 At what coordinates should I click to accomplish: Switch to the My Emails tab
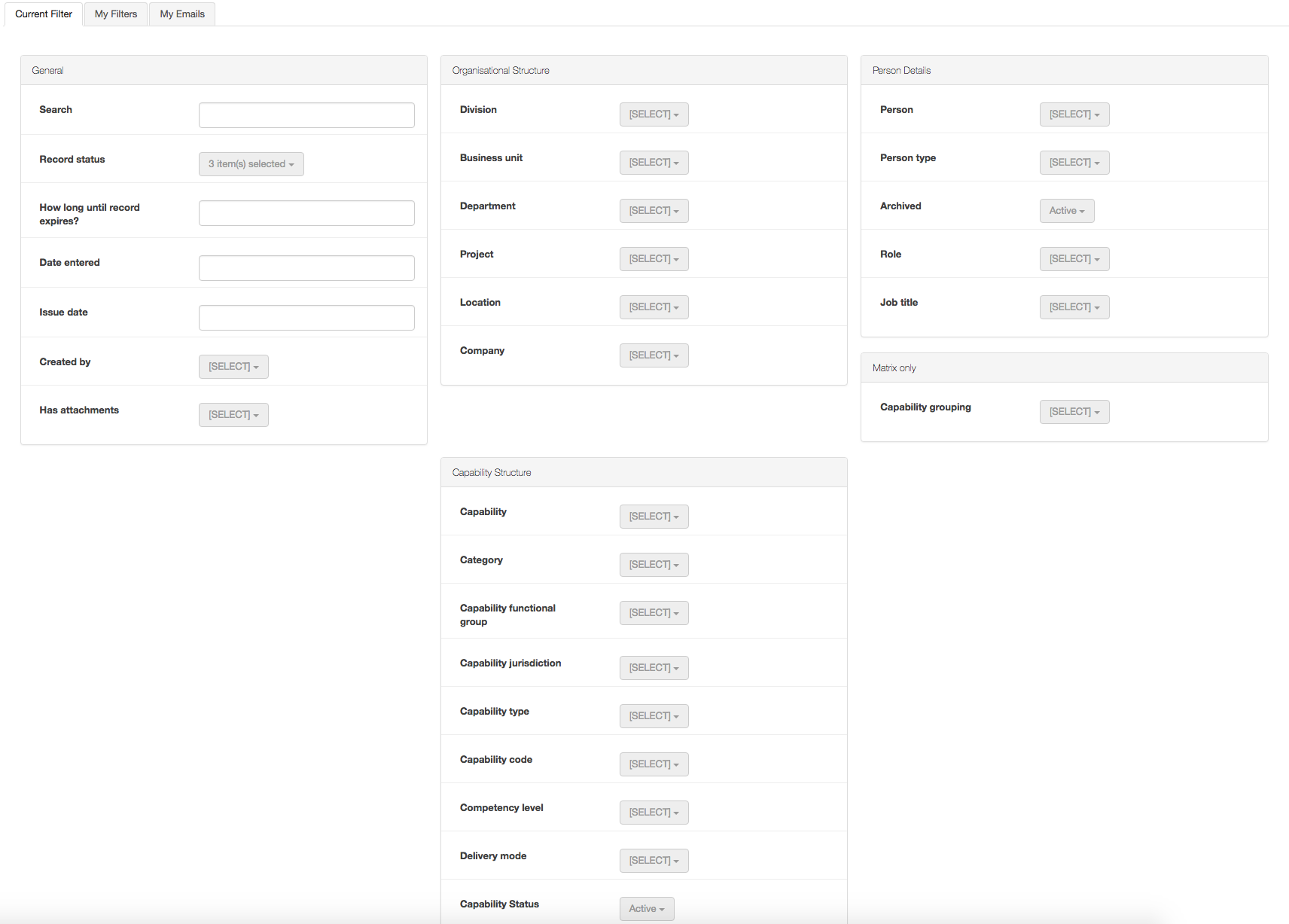click(182, 14)
